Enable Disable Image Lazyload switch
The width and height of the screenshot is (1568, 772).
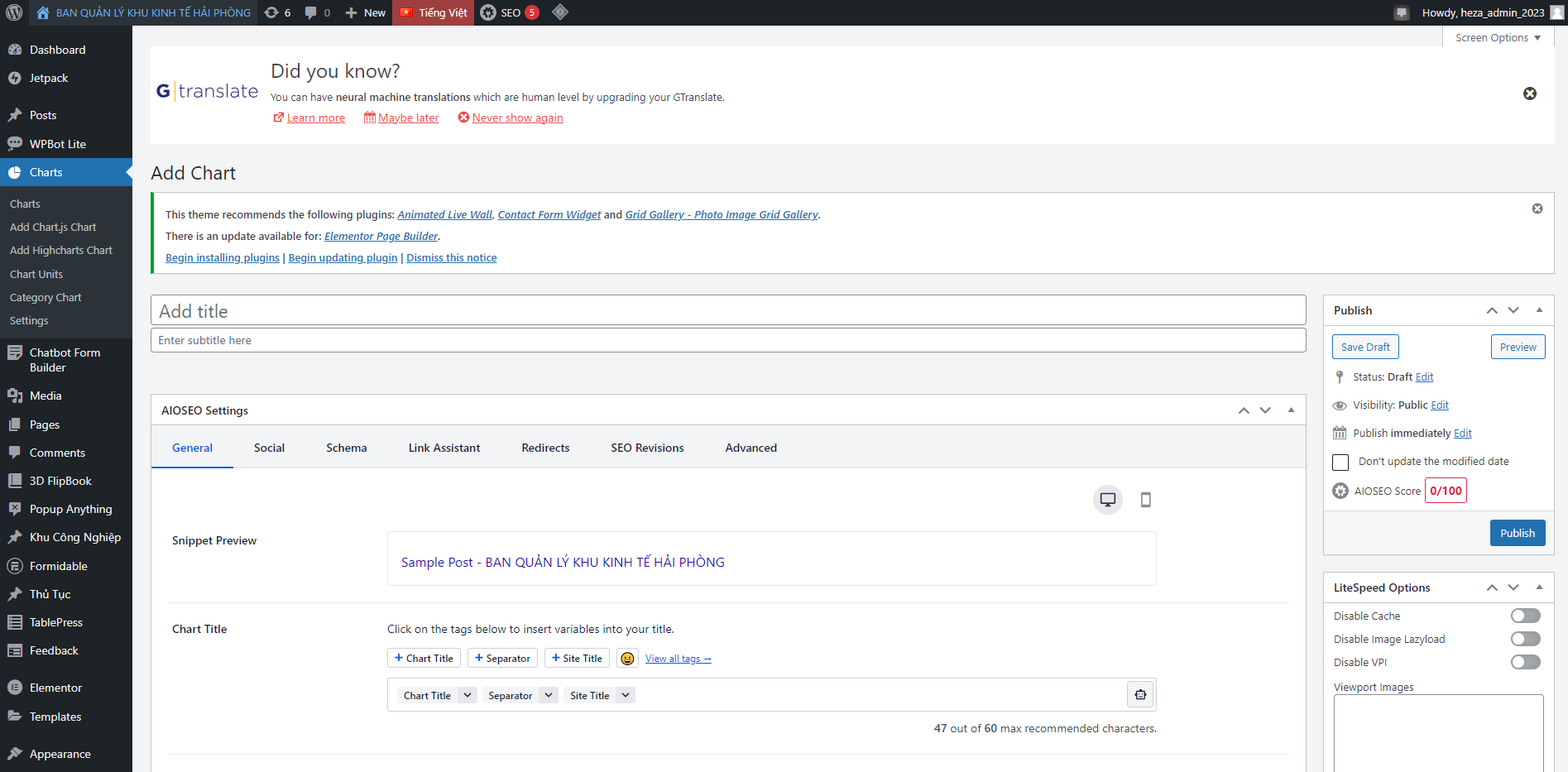point(1525,639)
